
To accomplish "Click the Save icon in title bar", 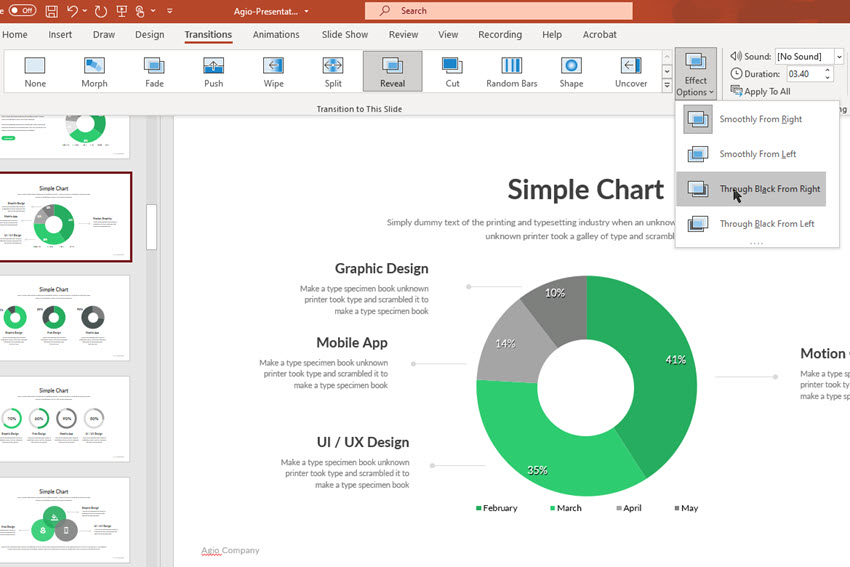I will [51, 11].
